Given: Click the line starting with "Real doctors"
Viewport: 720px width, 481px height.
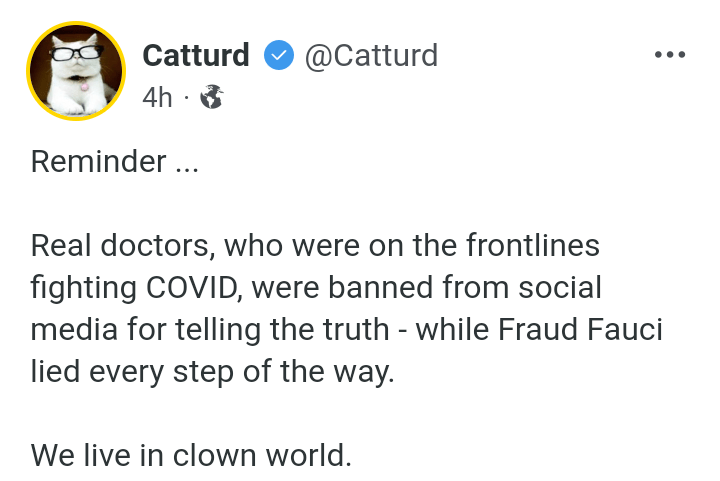Looking at the screenshot, I should click(x=315, y=246).
